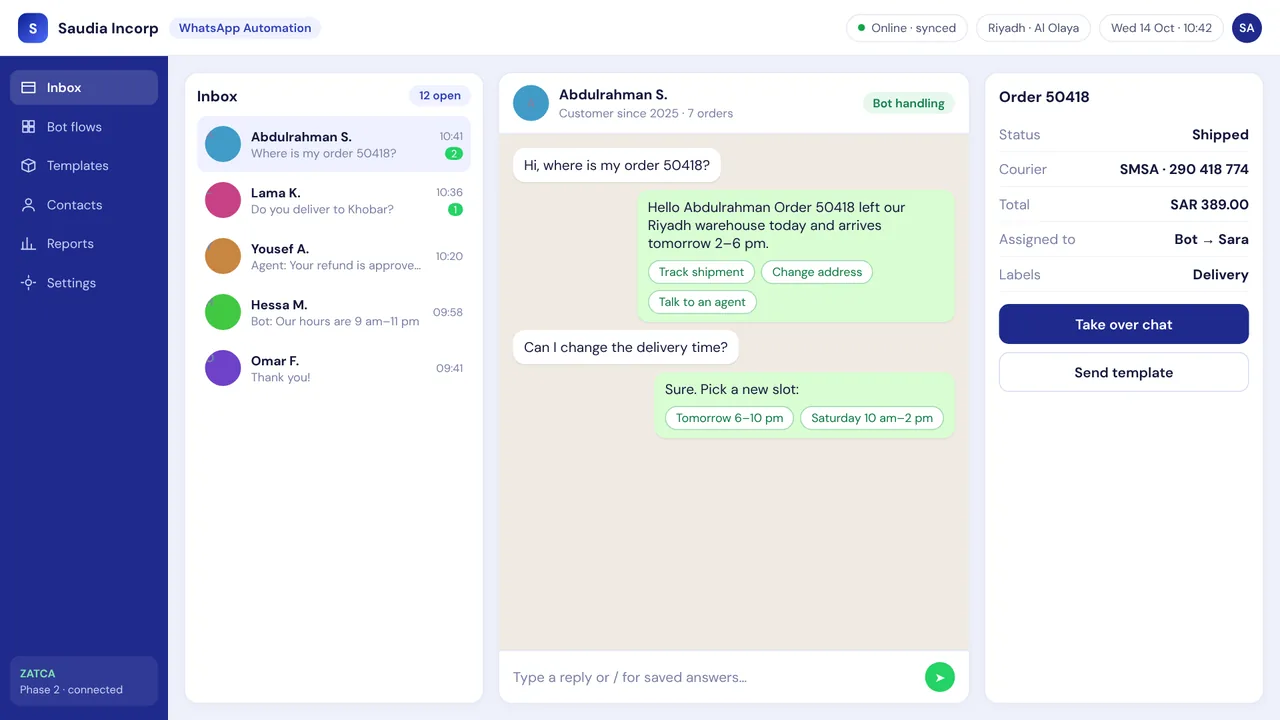Screen dimensions: 1280x720
Task: Take over chat from the bot
Action: pos(1124,324)
